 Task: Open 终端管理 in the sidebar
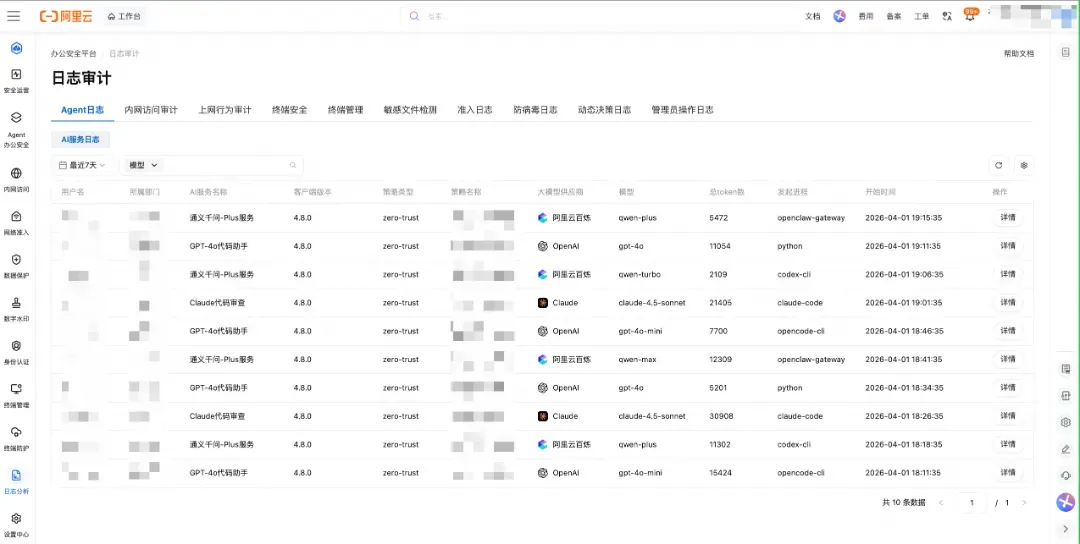point(17,396)
